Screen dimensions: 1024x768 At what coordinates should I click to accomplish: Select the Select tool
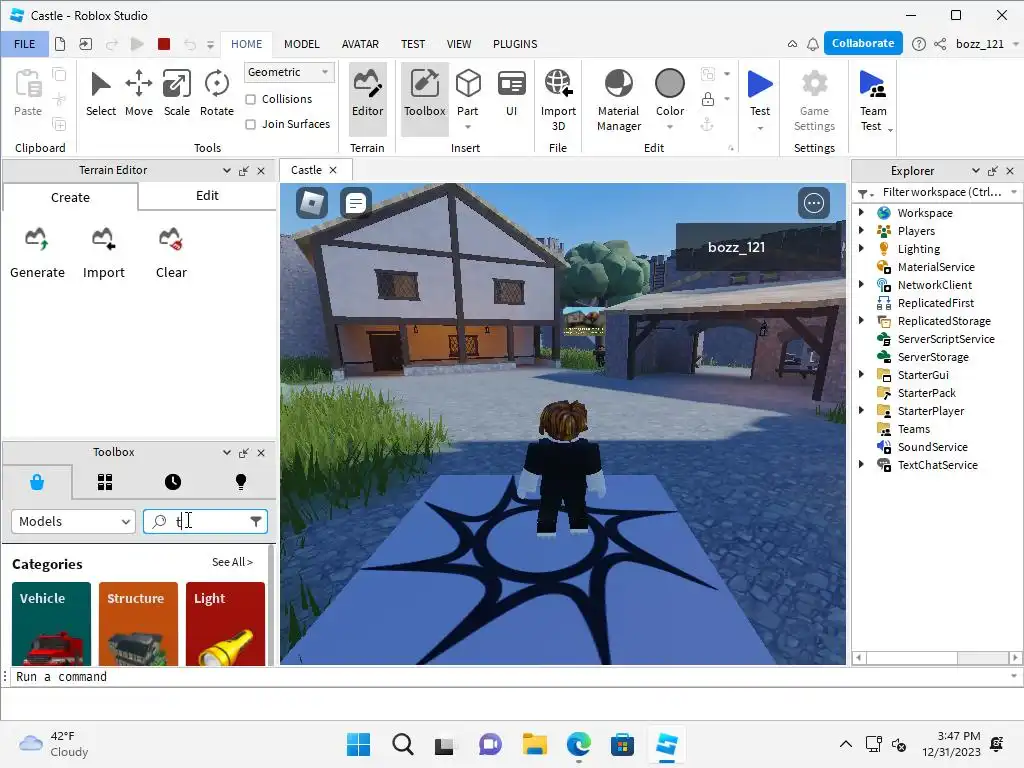(x=101, y=94)
